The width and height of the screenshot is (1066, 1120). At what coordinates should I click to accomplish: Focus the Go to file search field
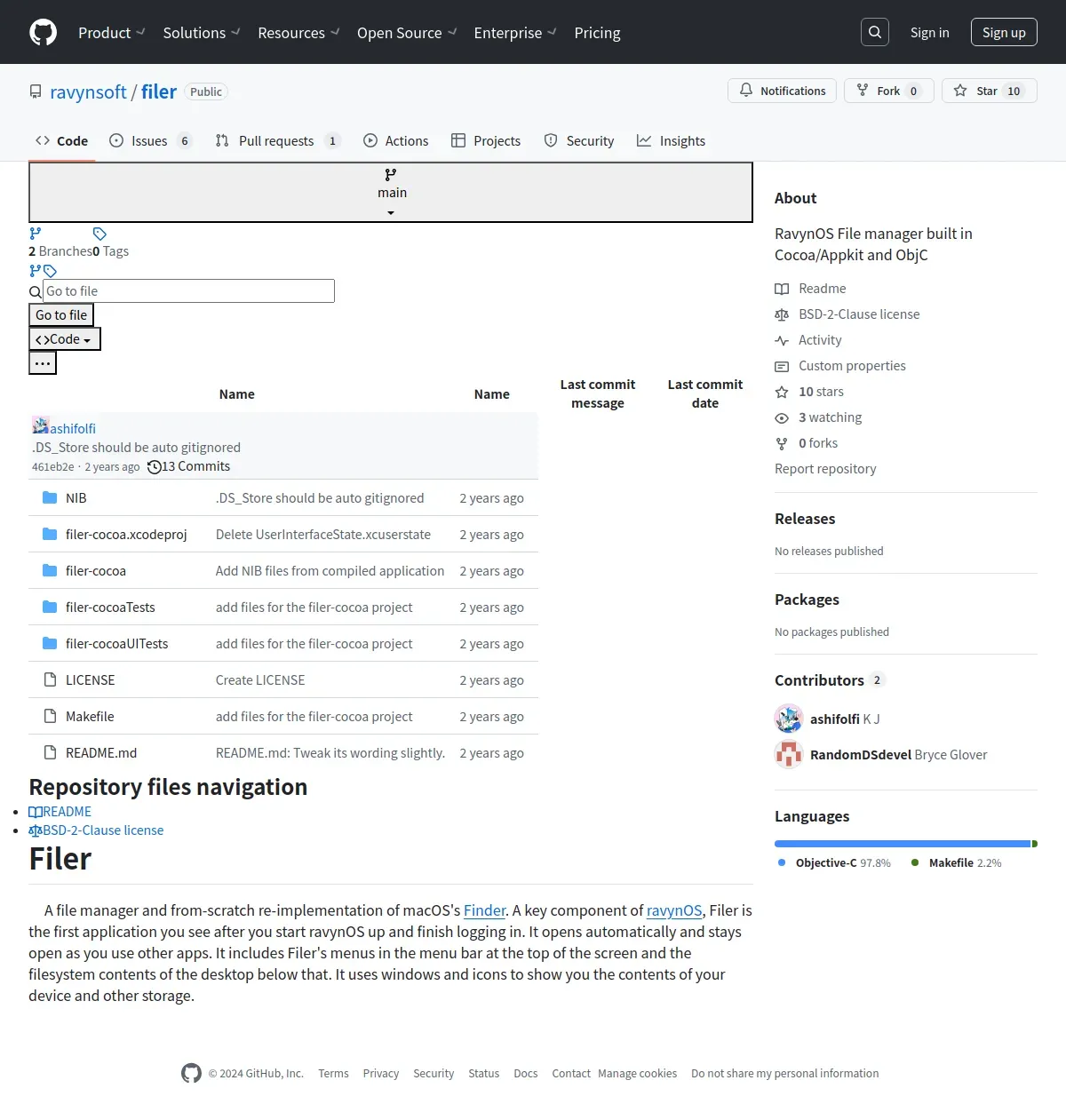pyautogui.click(x=189, y=290)
